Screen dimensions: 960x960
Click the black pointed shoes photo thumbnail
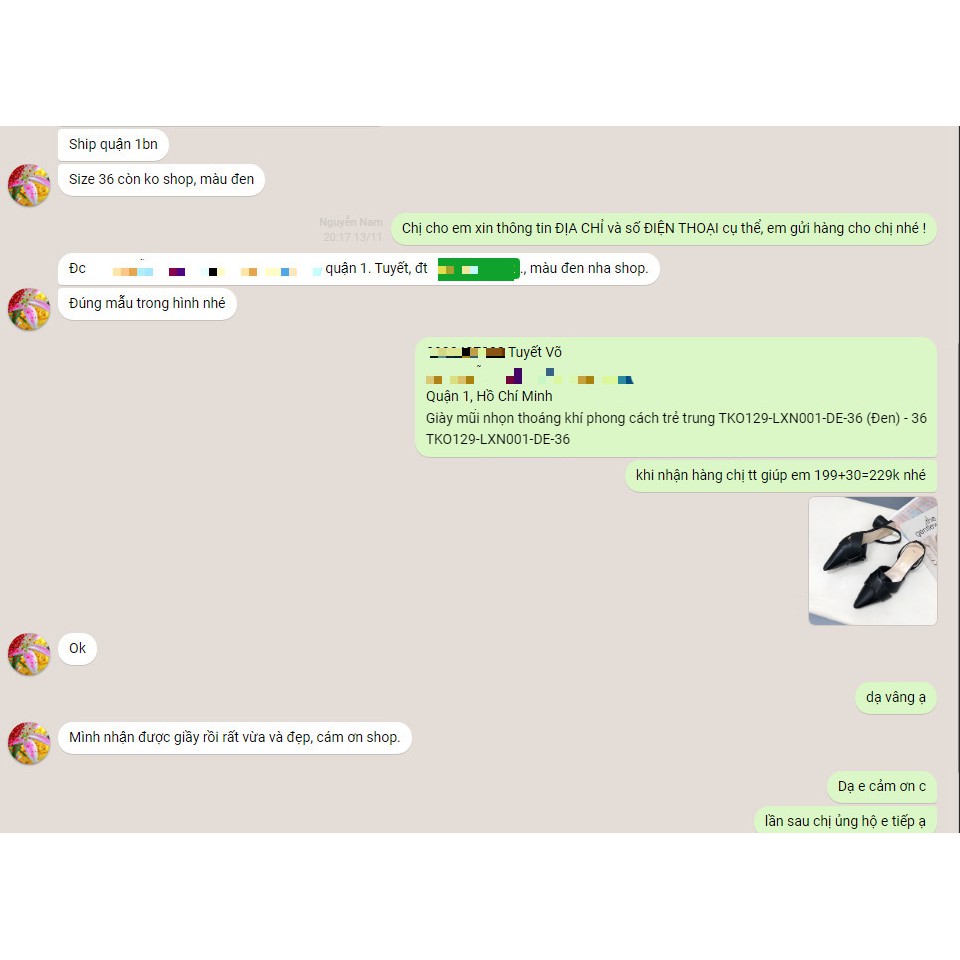pos(872,561)
